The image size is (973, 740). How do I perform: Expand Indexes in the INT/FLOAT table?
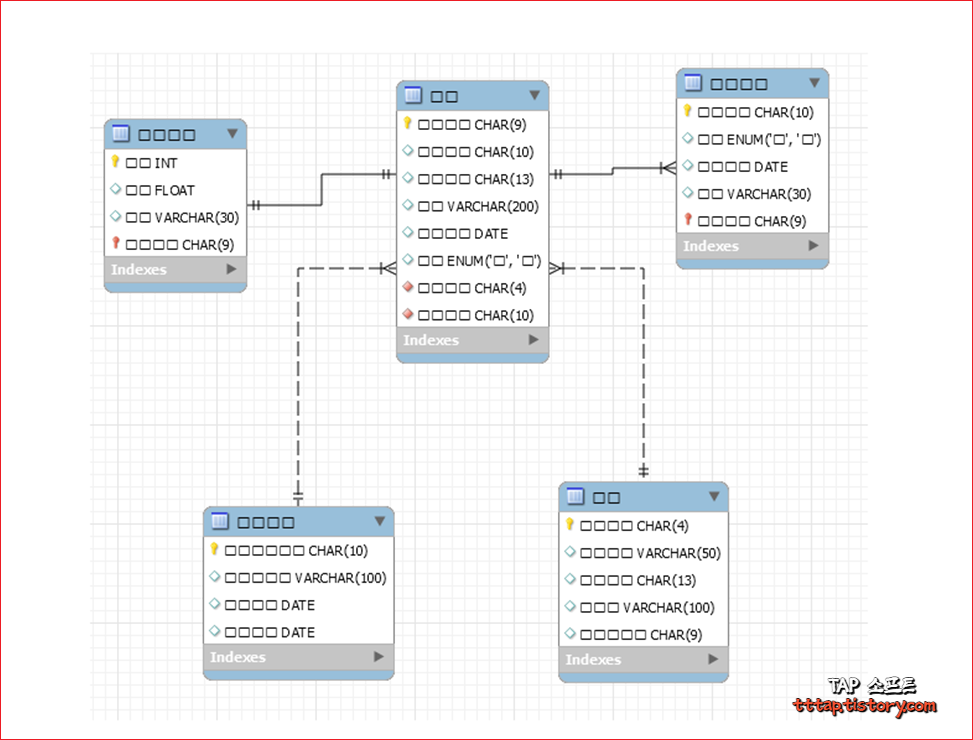[231, 269]
